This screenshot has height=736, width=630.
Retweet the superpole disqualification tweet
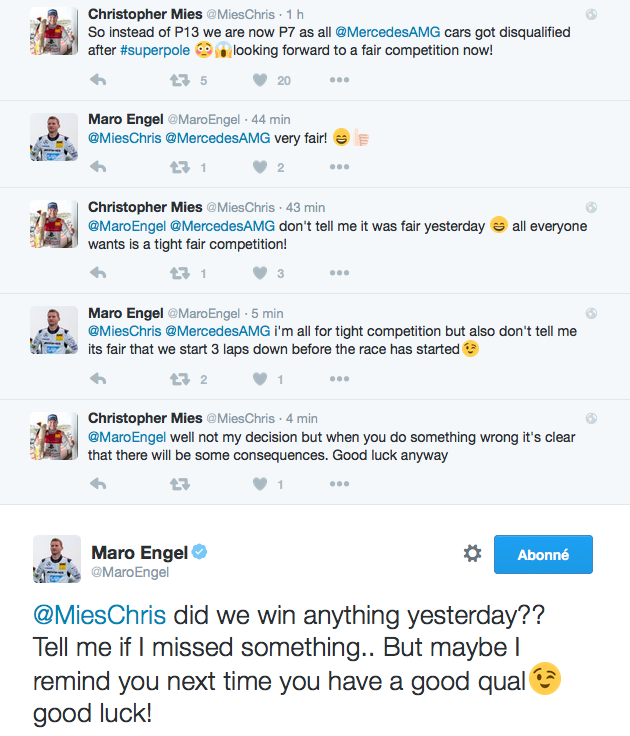180,80
